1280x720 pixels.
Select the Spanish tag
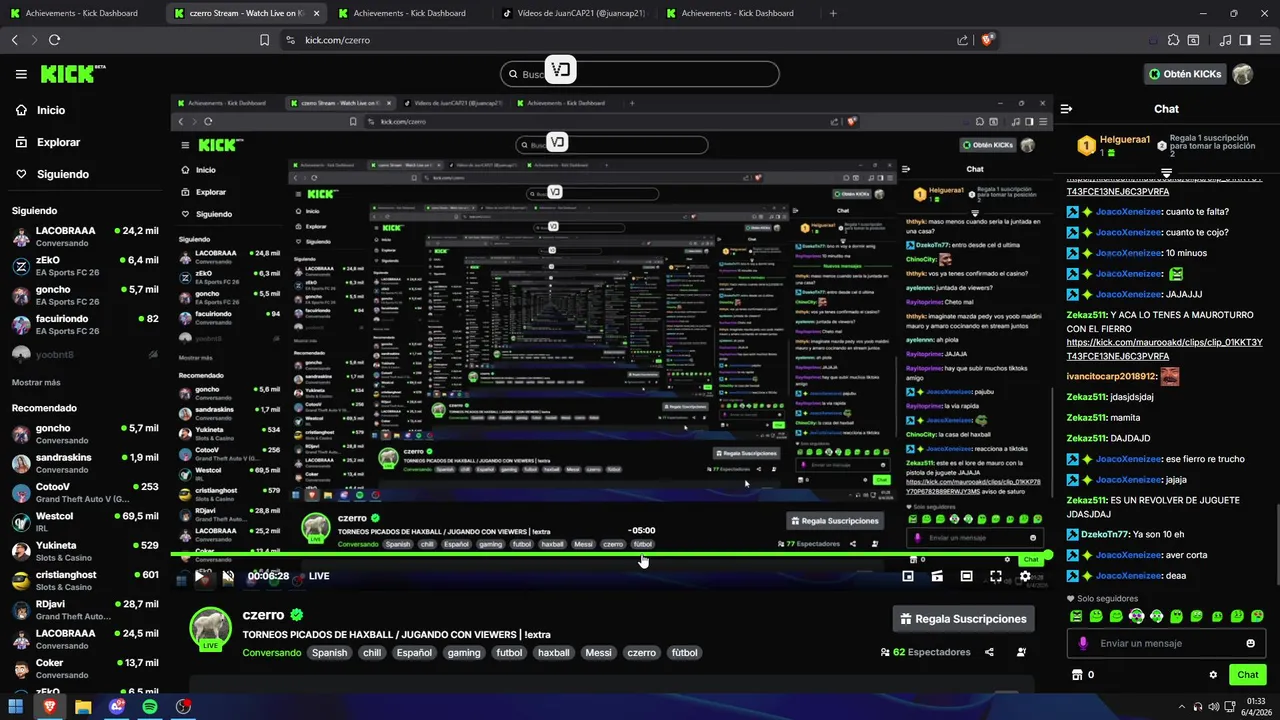329,653
